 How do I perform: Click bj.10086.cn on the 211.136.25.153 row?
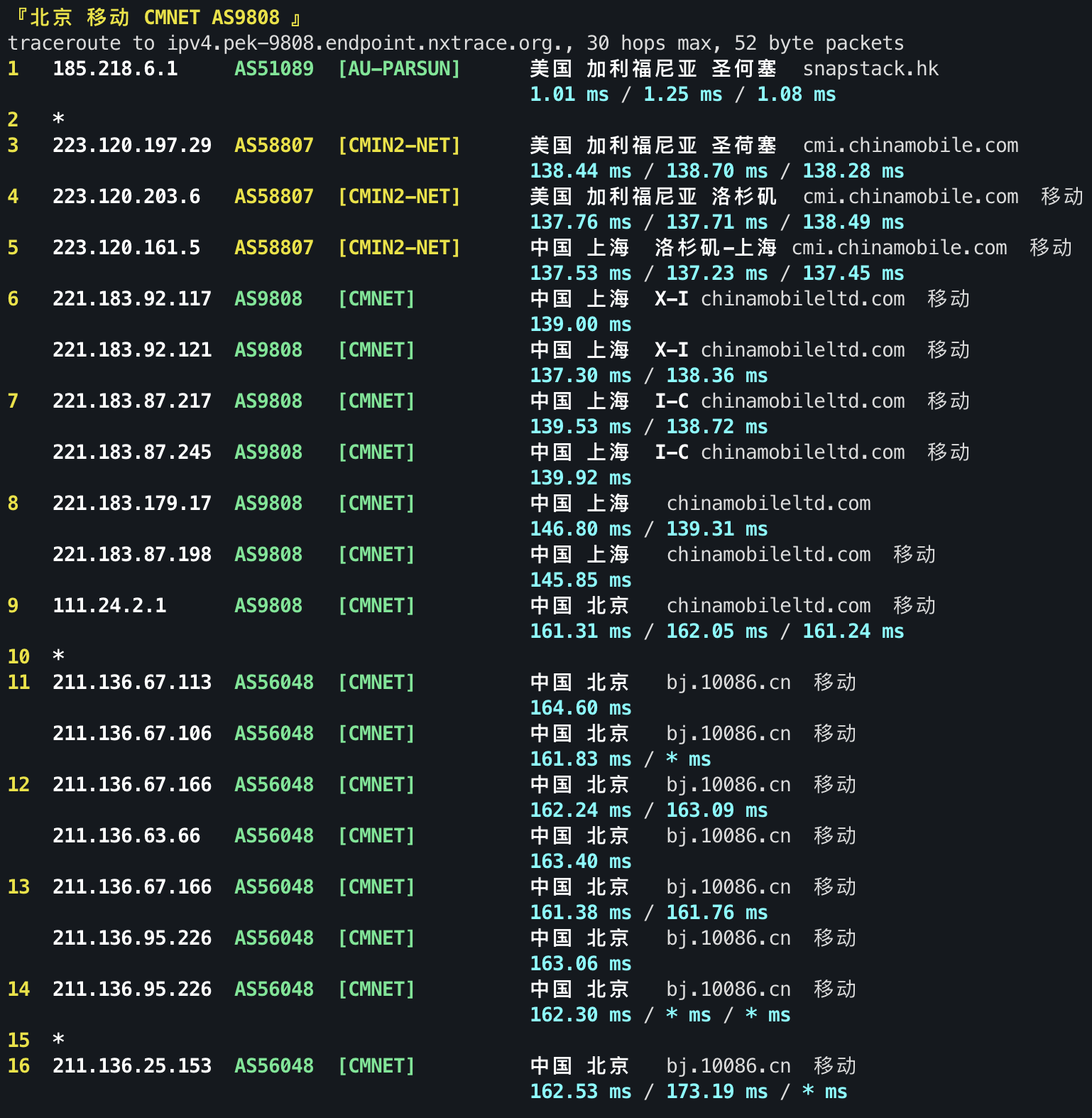coord(728,1066)
